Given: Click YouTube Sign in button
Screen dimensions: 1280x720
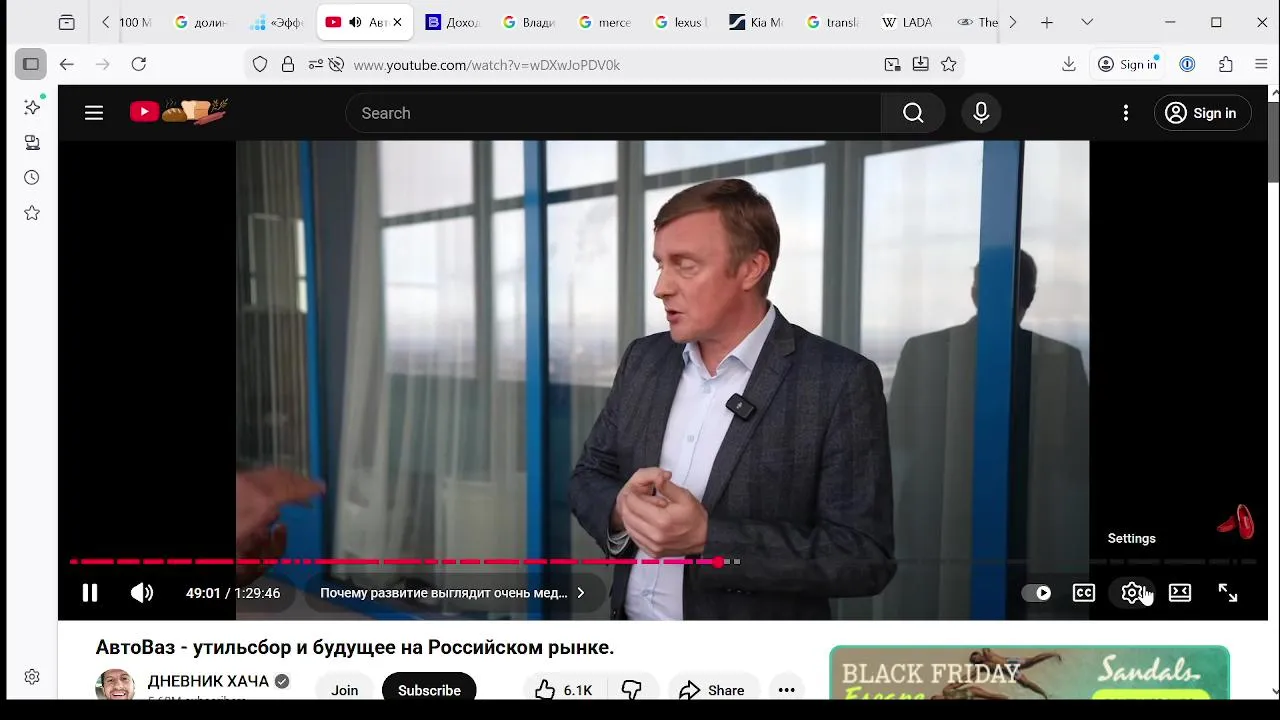Looking at the screenshot, I should pos(1202,113).
